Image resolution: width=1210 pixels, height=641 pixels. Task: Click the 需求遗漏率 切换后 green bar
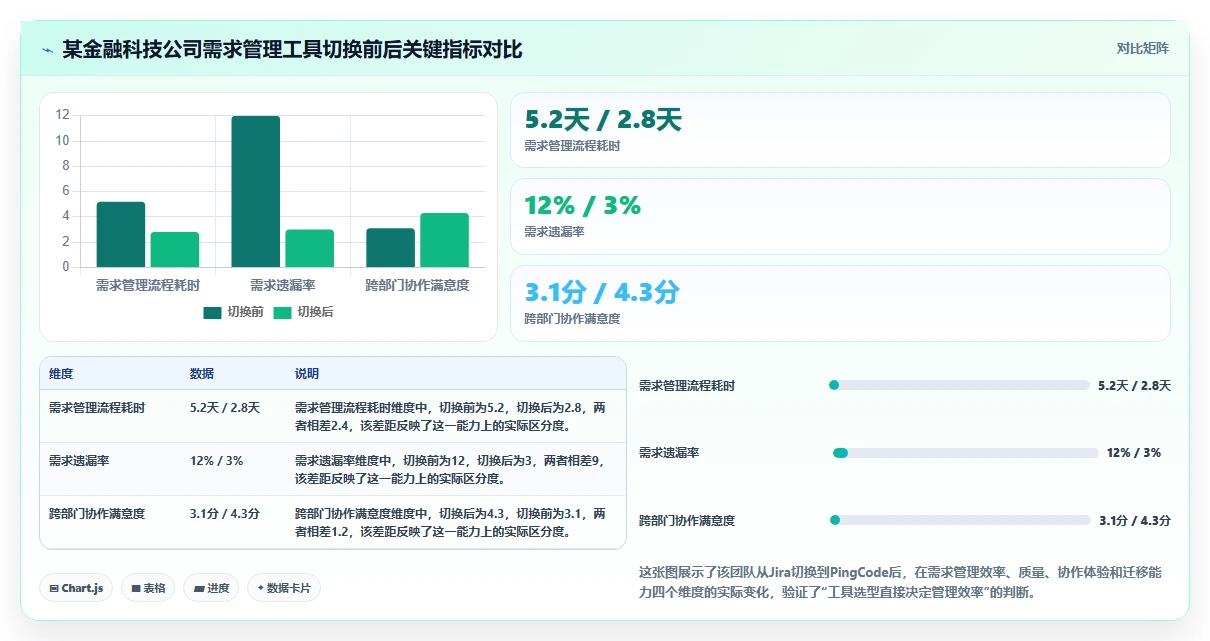tap(310, 248)
